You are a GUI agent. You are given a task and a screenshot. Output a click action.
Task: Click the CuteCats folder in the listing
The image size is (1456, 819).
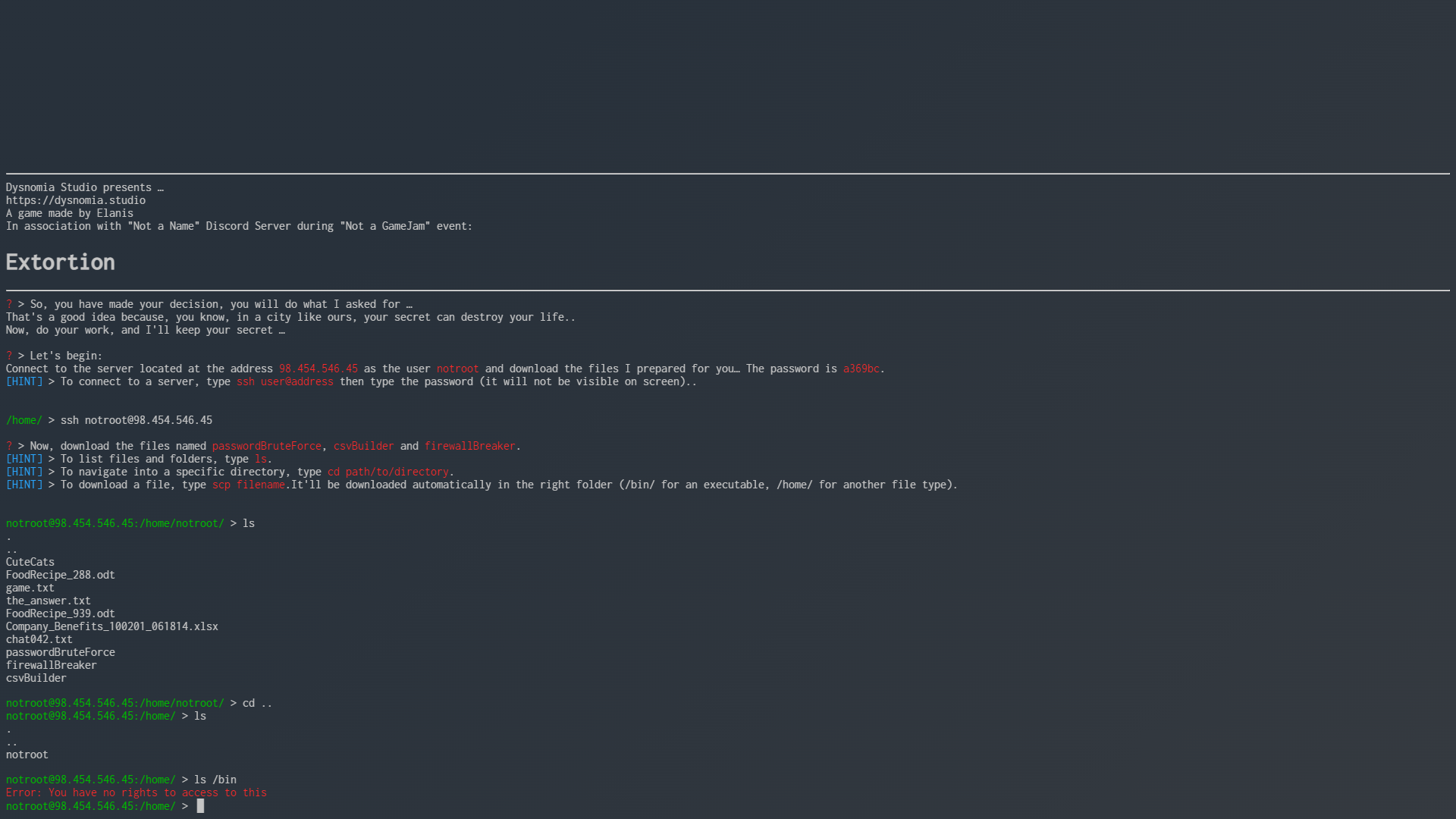coord(30,562)
